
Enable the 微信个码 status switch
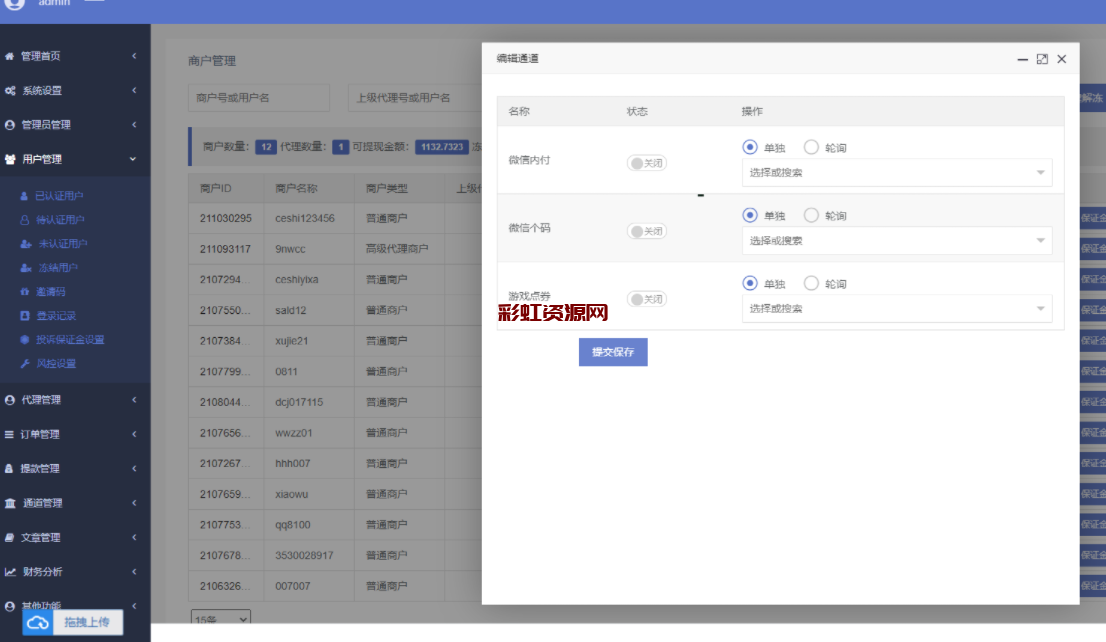(x=646, y=231)
